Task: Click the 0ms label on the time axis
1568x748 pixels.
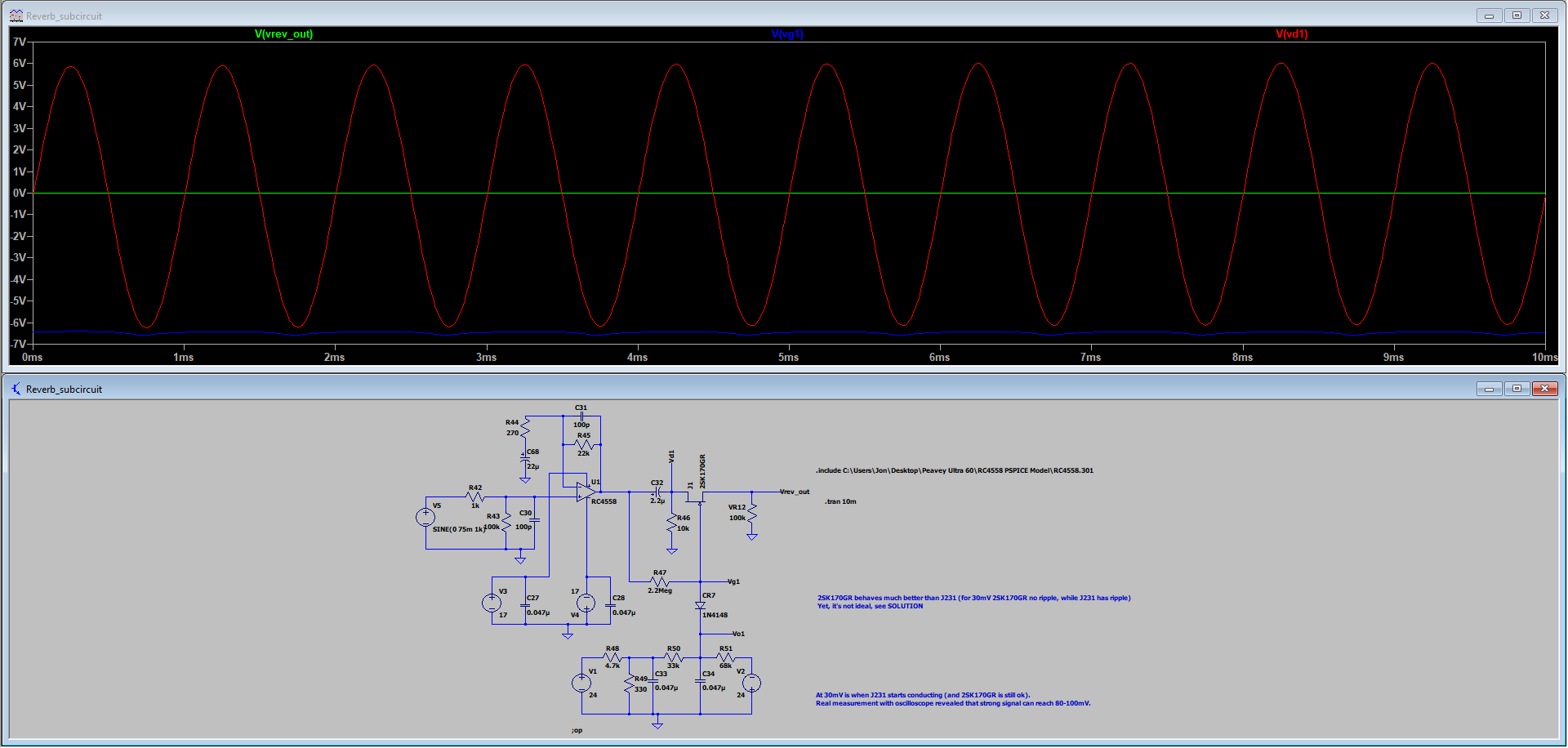Action: 32,357
